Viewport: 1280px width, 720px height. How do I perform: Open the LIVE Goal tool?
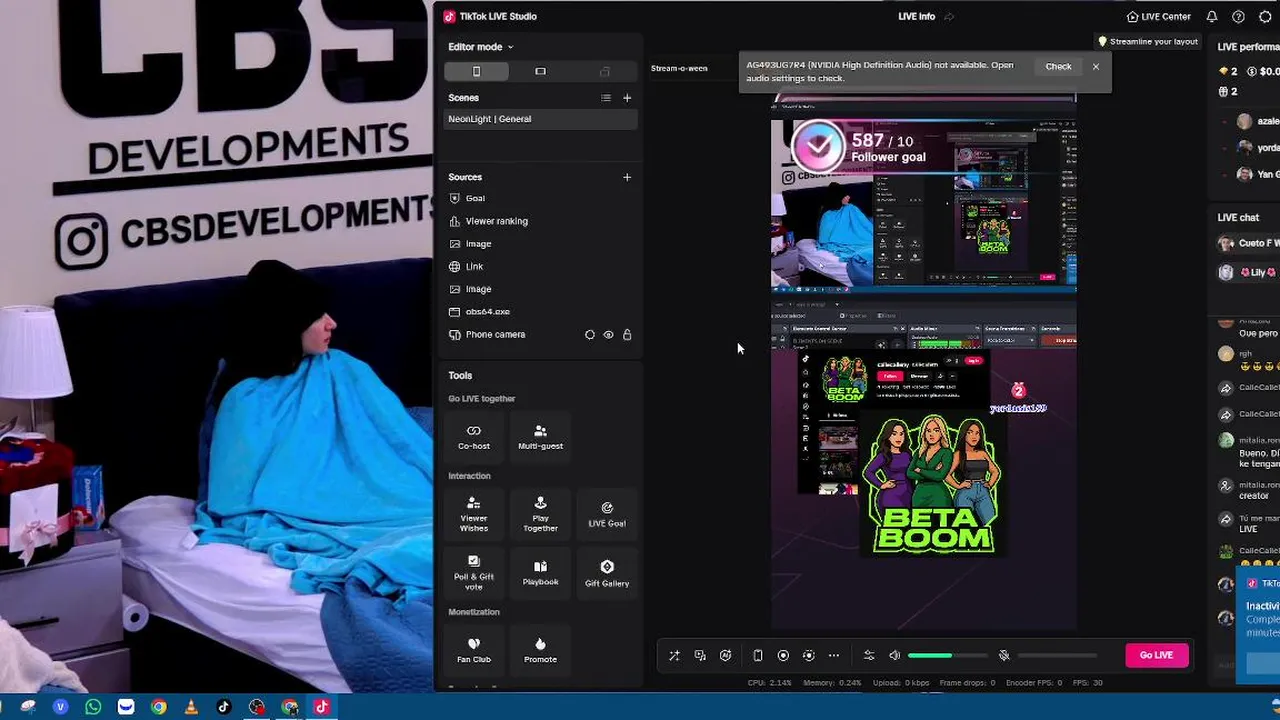coord(607,514)
